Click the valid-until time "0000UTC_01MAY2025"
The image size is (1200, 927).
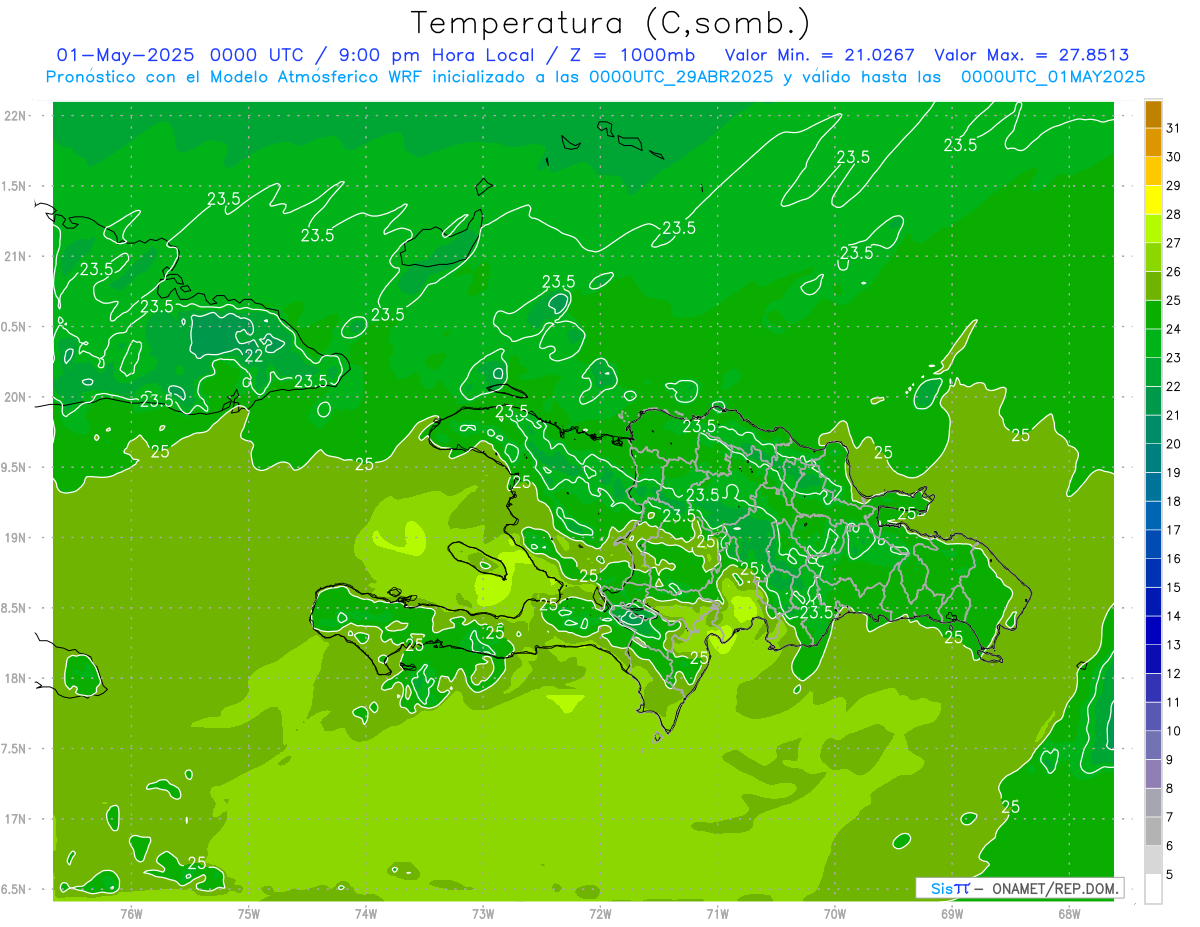pyautogui.click(x=1052, y=77)
